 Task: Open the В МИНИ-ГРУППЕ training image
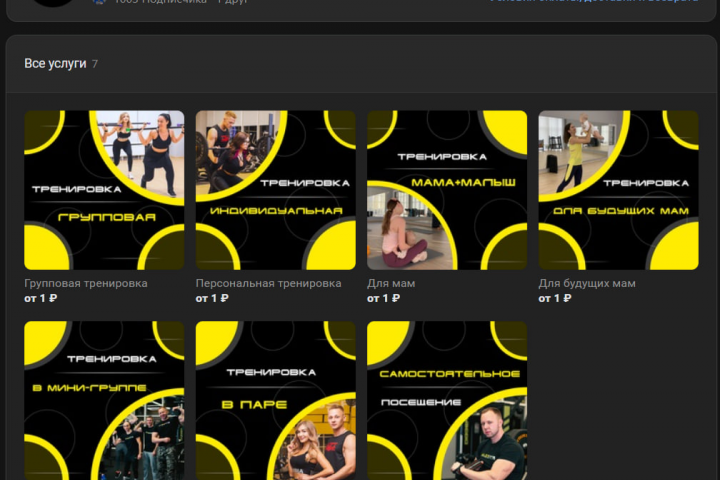tap(104, 401)
